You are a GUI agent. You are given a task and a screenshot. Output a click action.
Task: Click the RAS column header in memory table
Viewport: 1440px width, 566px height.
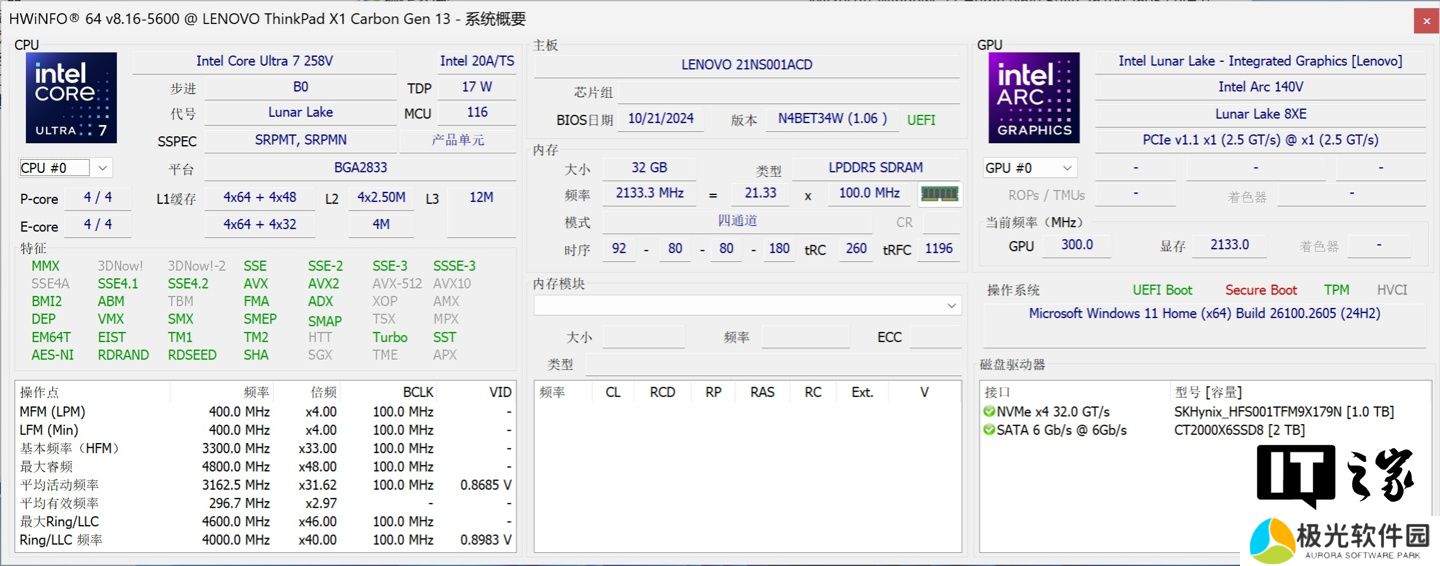click(763, 392)
